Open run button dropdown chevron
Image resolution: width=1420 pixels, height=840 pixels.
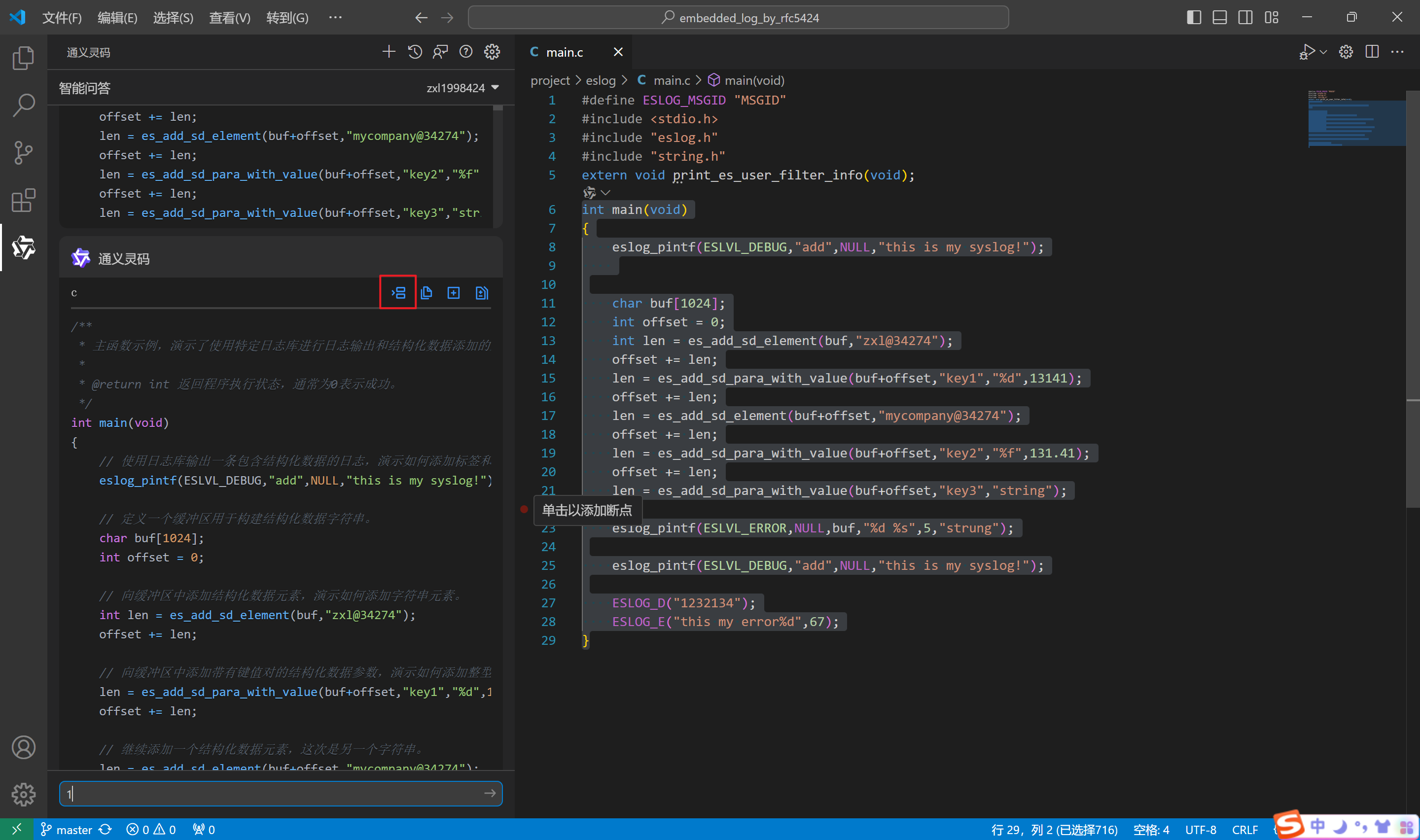pyautogui.click(x=1323, y=52)
